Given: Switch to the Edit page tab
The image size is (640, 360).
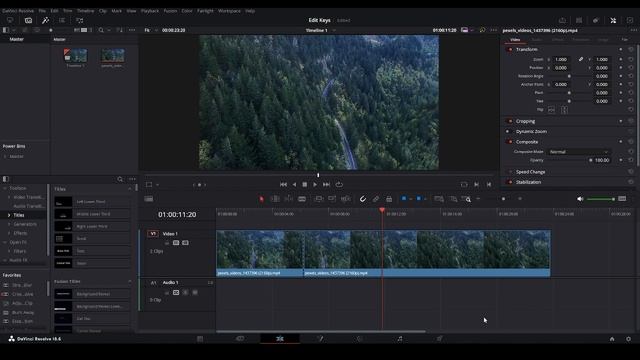Looking at the screenshot, I should click(x=280, y=338).
